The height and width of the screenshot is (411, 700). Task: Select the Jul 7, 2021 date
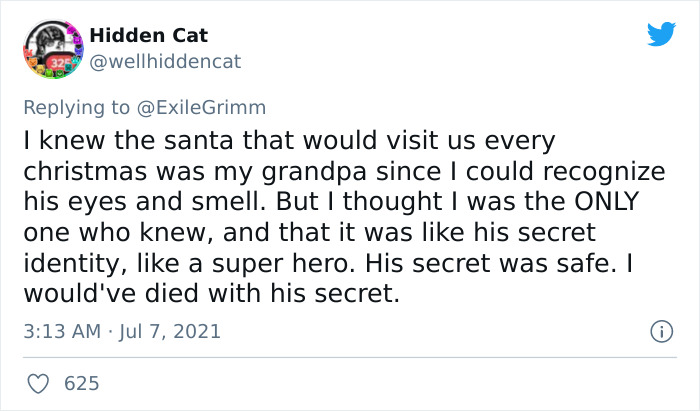tap(171, 330)
